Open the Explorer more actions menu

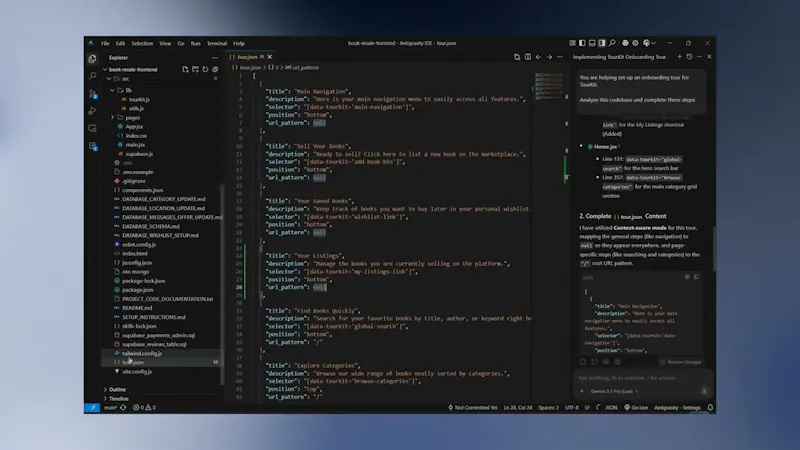215,58
